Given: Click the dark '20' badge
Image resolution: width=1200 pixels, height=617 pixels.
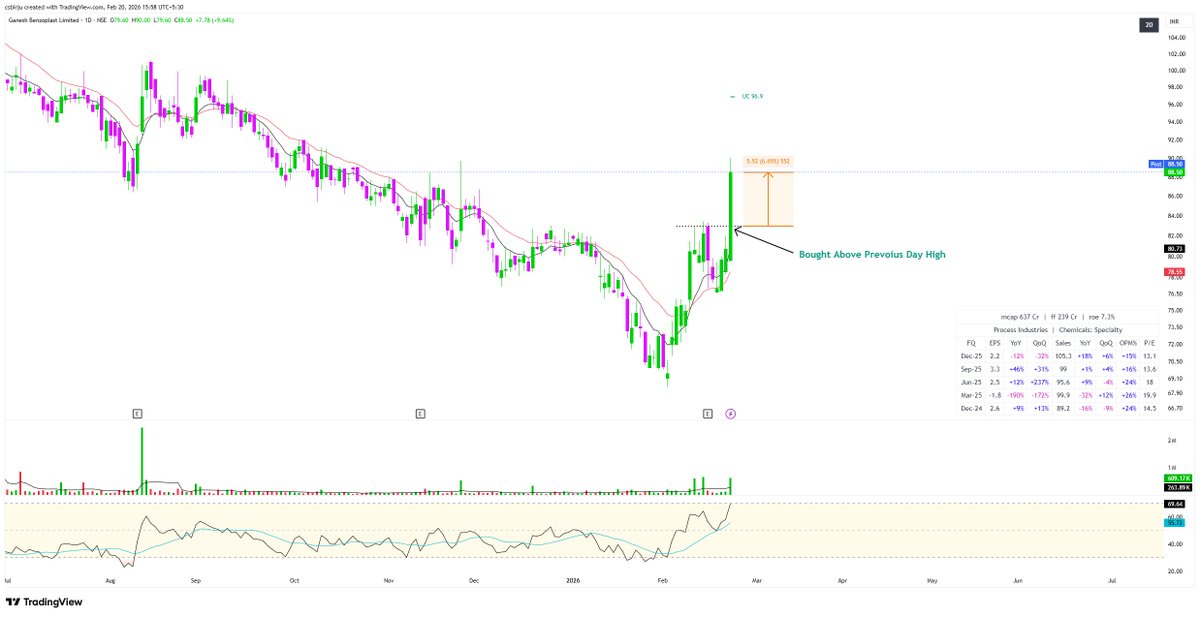Looking at the screenshot, I should (x=1149, y=26).
